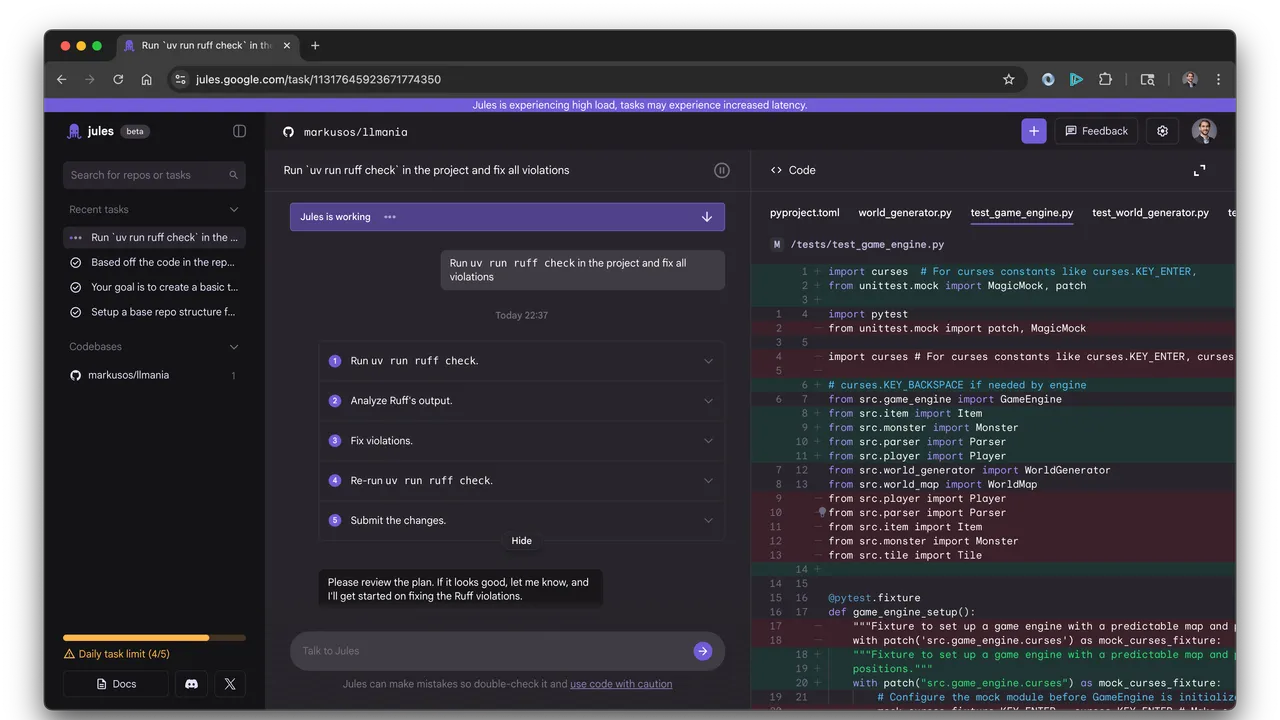Click the Jules octopus logo

click(x=74, y=131)
